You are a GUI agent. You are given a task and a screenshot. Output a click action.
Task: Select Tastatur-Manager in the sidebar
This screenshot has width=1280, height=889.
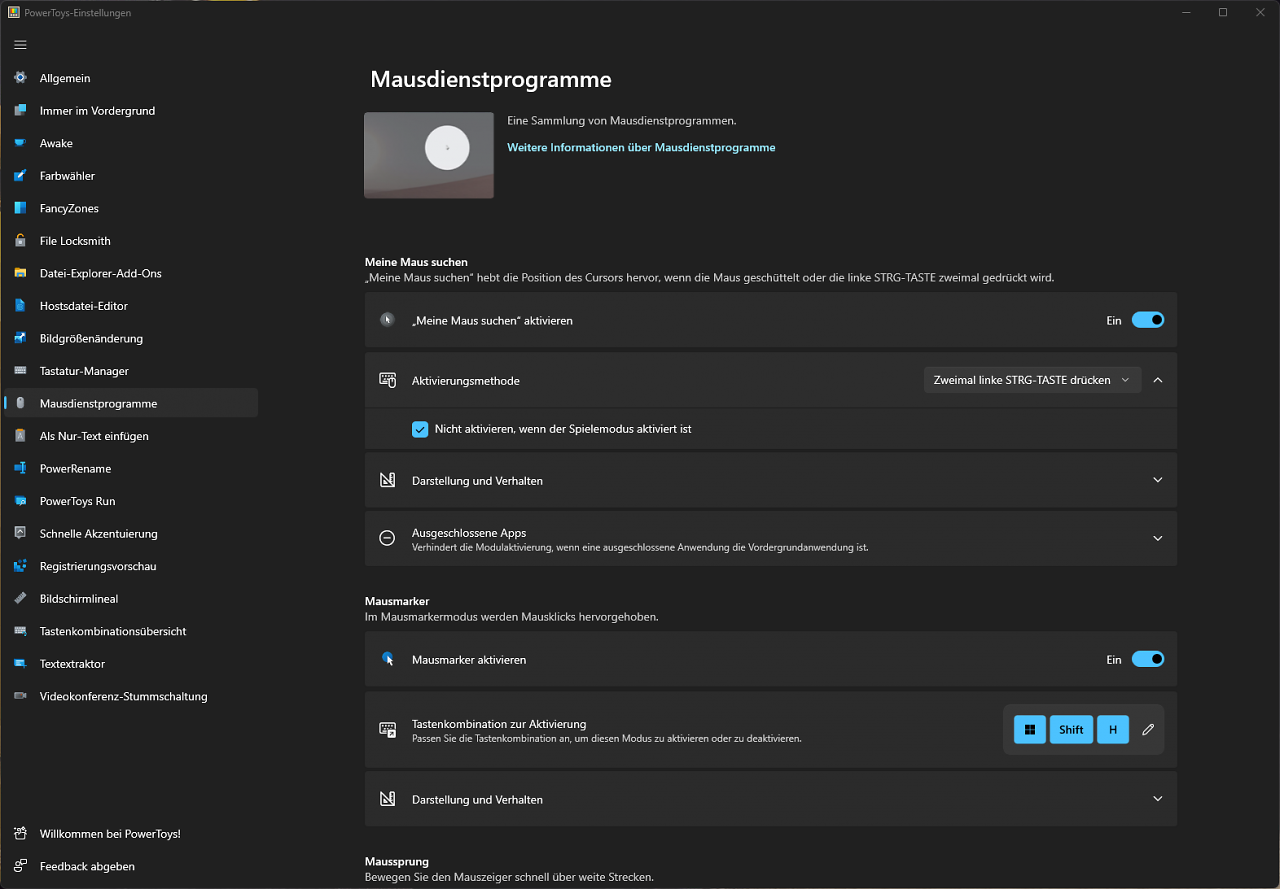(x=131, y=371)
